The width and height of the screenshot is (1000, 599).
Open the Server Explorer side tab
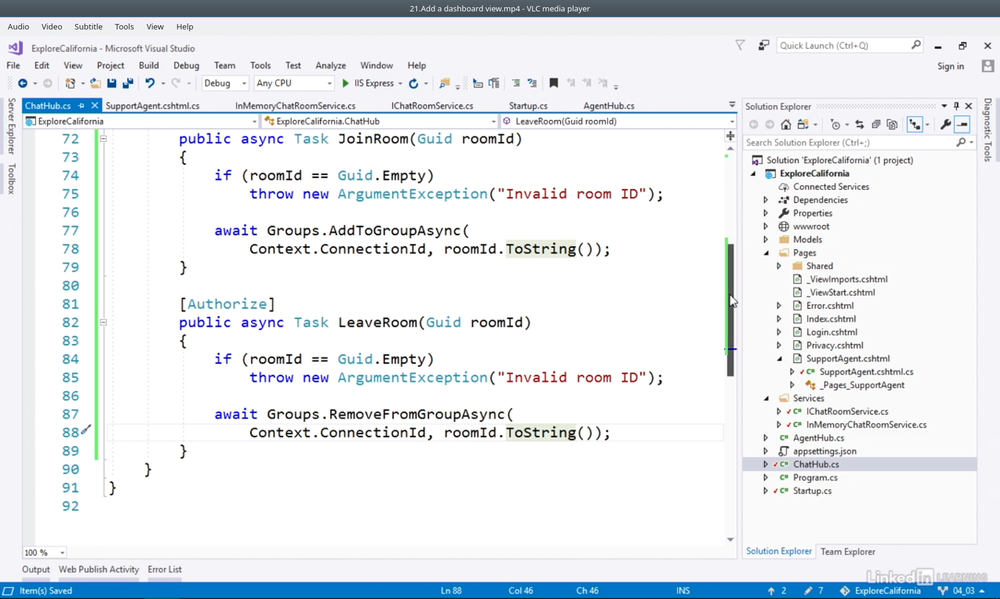11,126
